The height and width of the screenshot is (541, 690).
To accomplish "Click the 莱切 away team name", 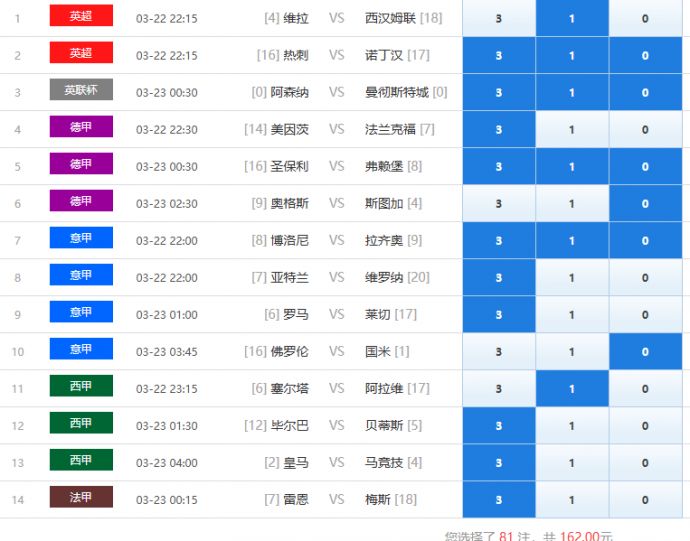I will 378,315.
